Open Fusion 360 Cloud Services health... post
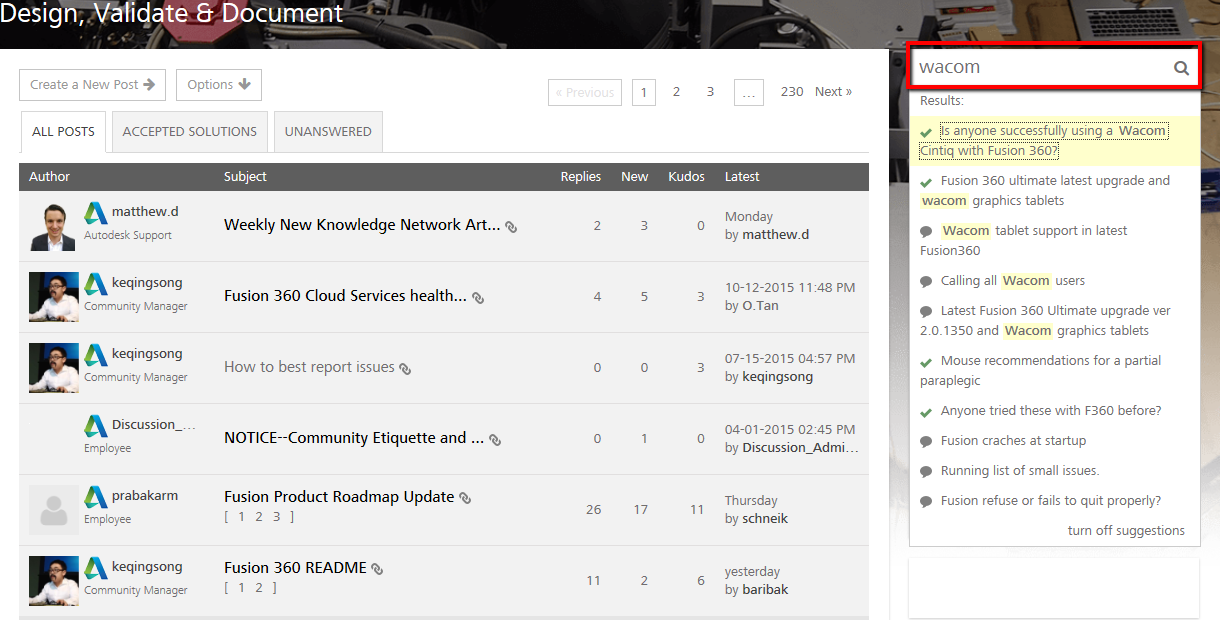 345,296
